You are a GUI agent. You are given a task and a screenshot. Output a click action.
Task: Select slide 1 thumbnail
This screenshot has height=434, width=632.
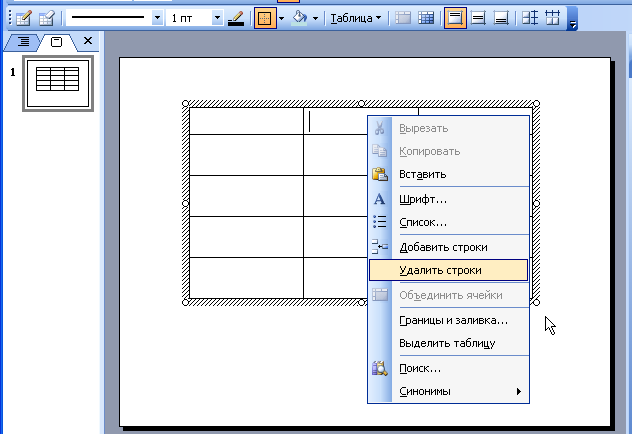(x=58, y=83)
